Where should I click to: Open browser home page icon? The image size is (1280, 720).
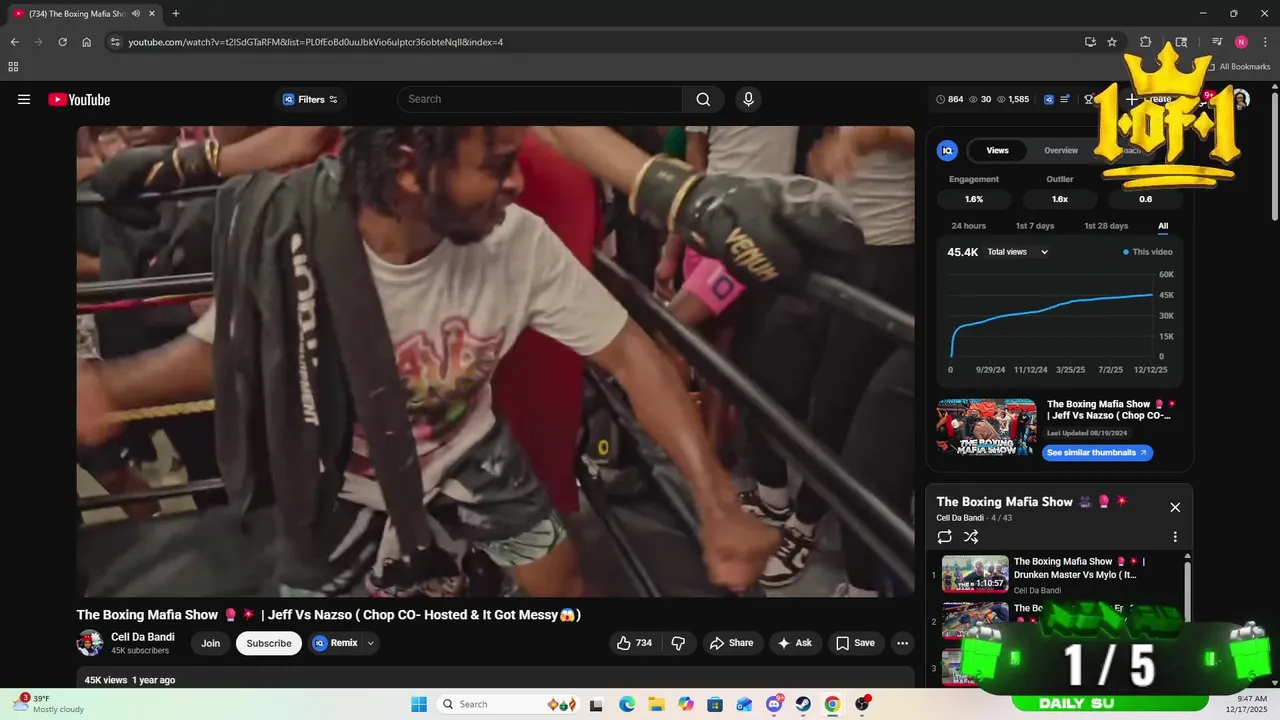click(87, 42)
